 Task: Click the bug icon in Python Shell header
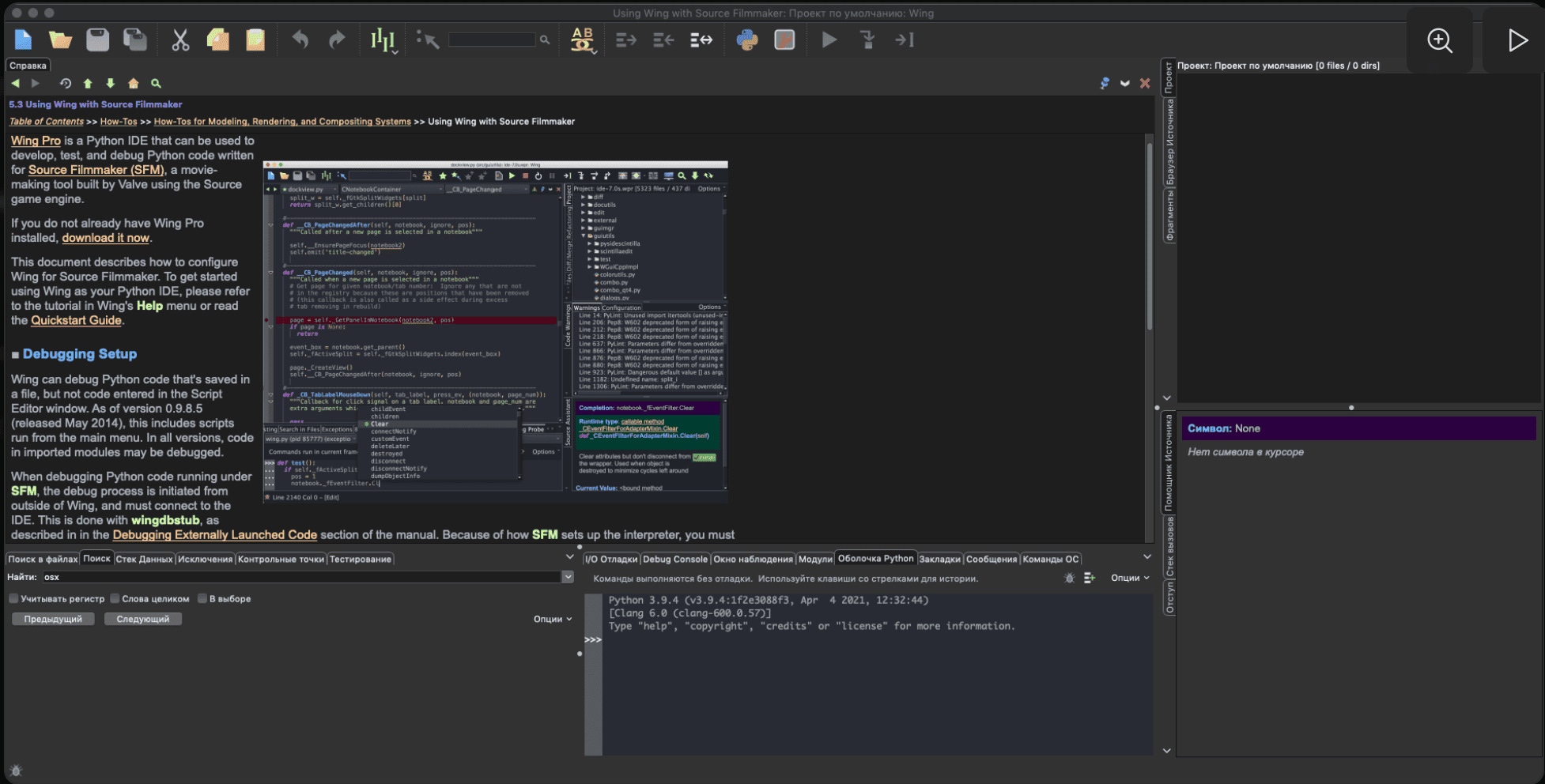[x=1069, y=578]
